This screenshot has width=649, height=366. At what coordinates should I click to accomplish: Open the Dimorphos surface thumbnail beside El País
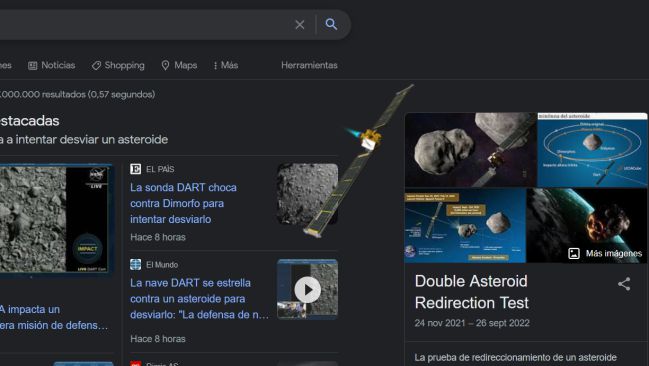[308, 194]
